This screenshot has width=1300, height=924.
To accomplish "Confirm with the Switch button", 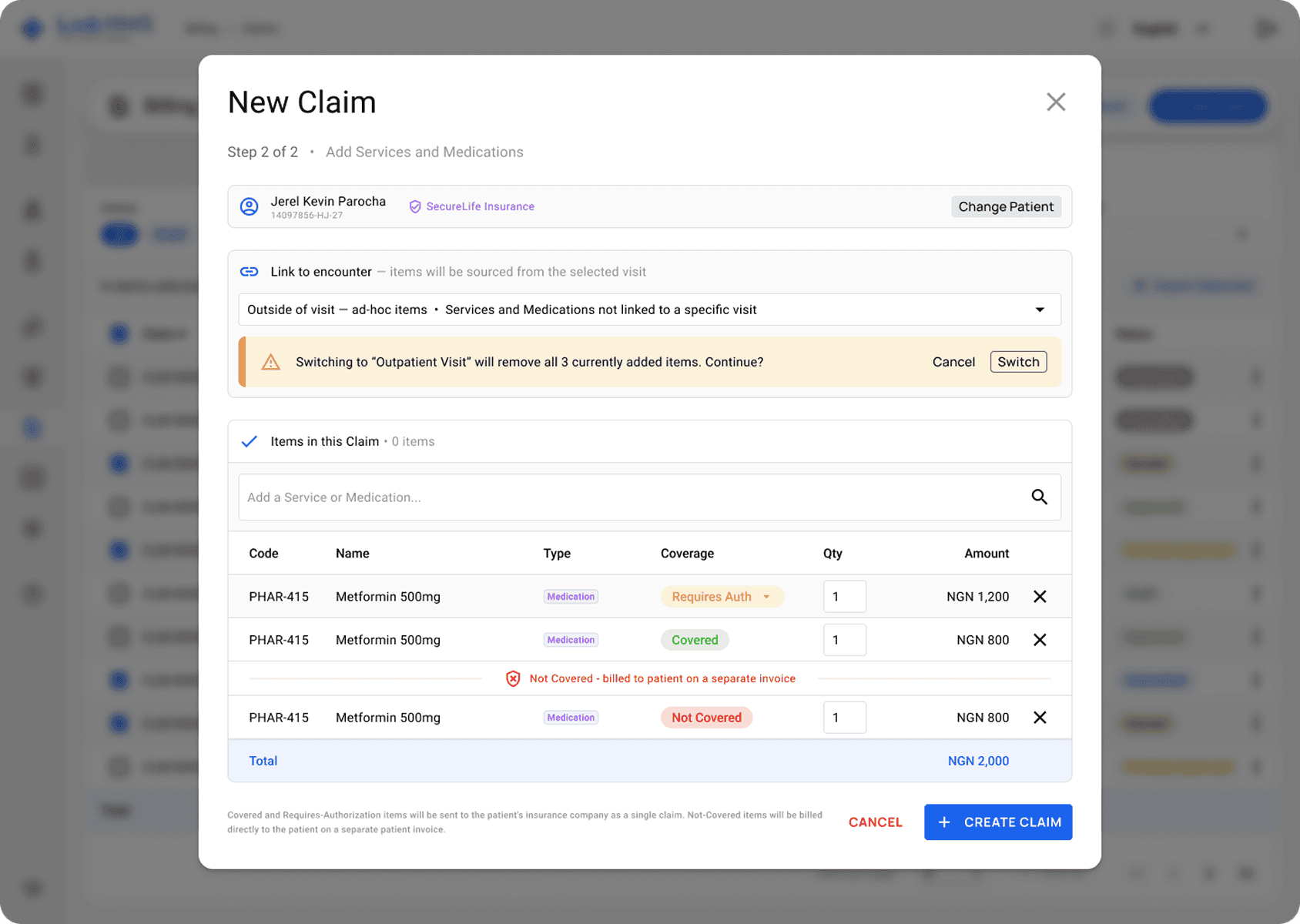I will (1018, 362).
